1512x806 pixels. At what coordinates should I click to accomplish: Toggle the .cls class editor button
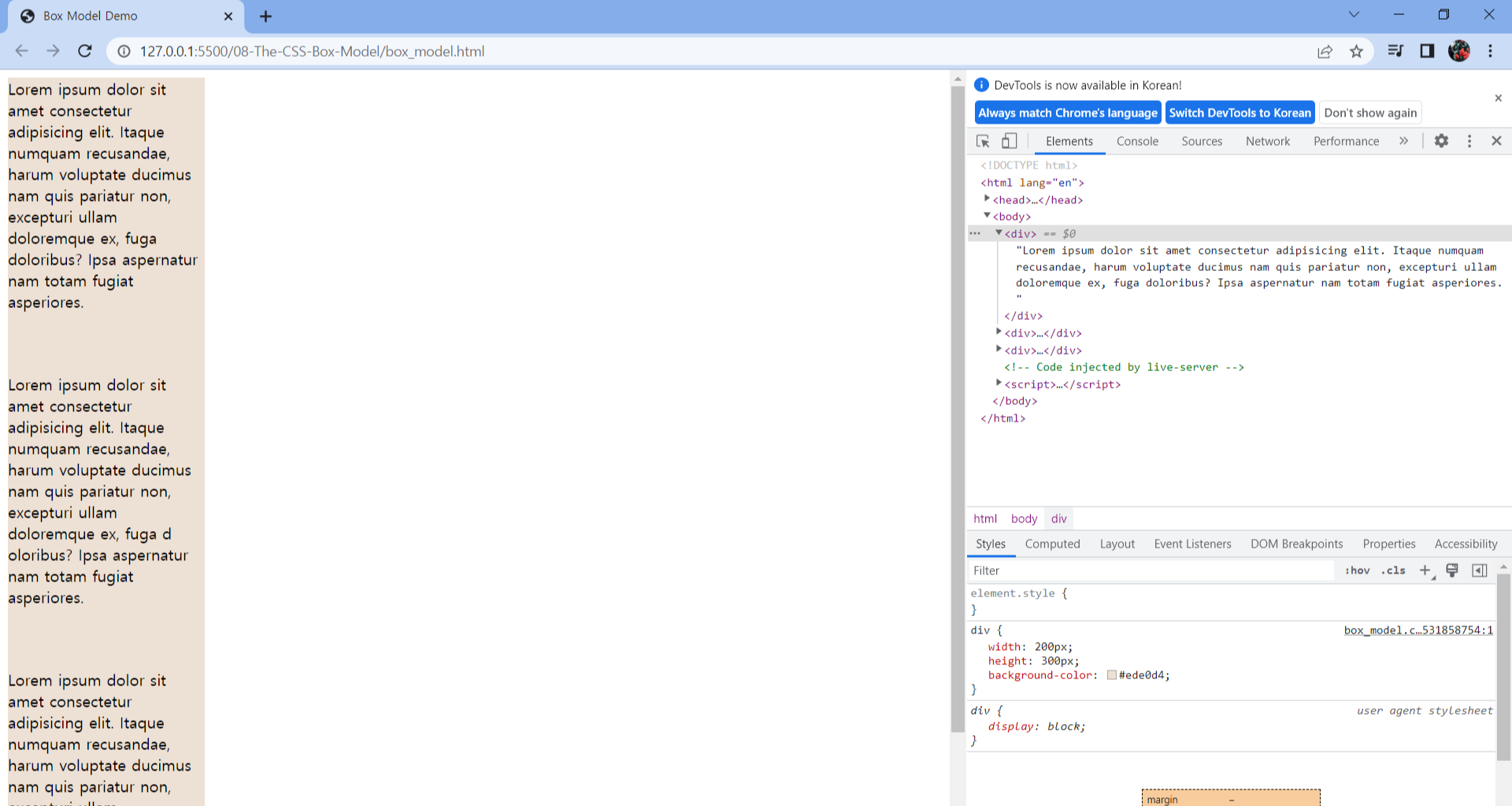click(1393, 570)
